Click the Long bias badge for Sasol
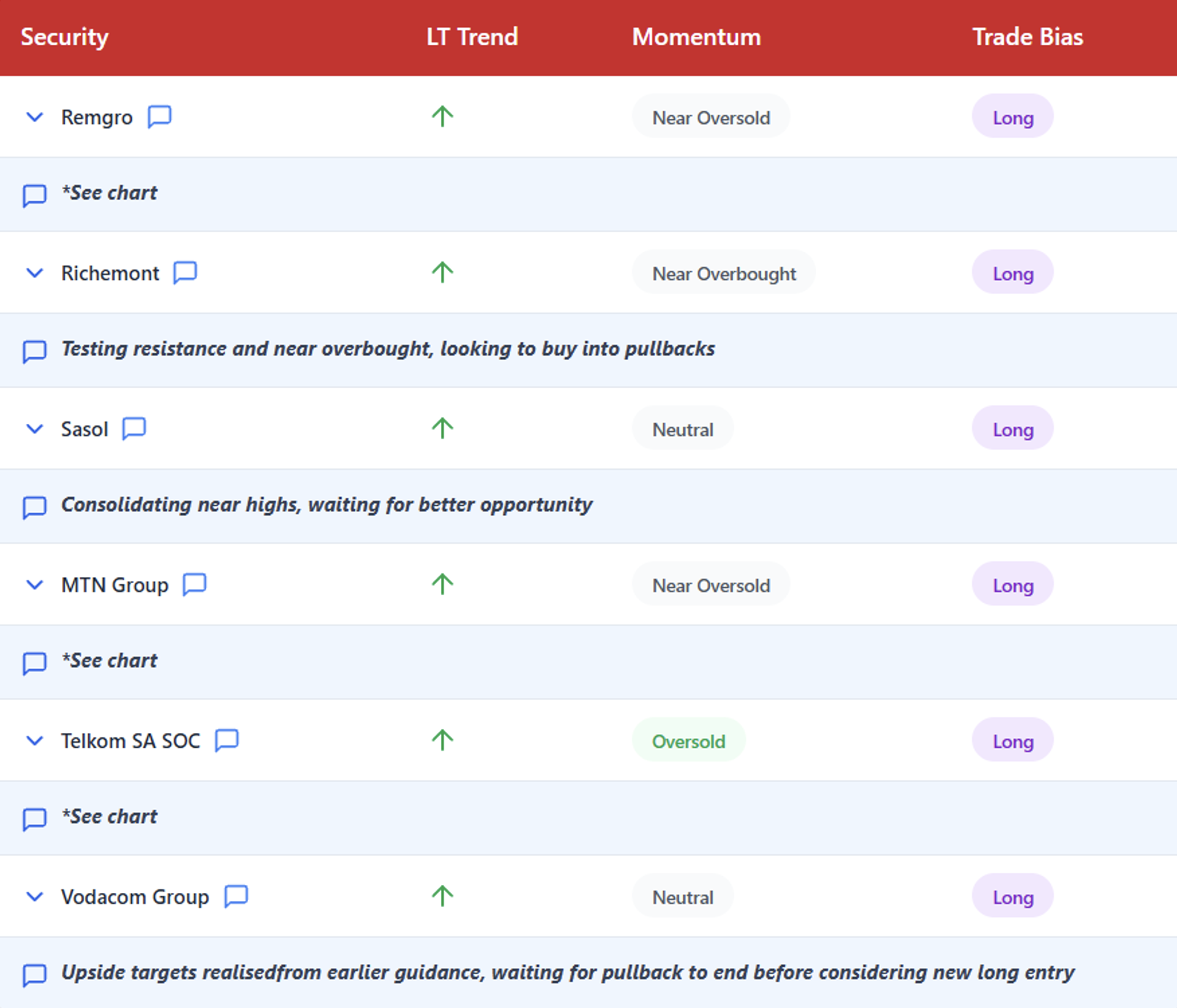 [x=1013, y=429]
